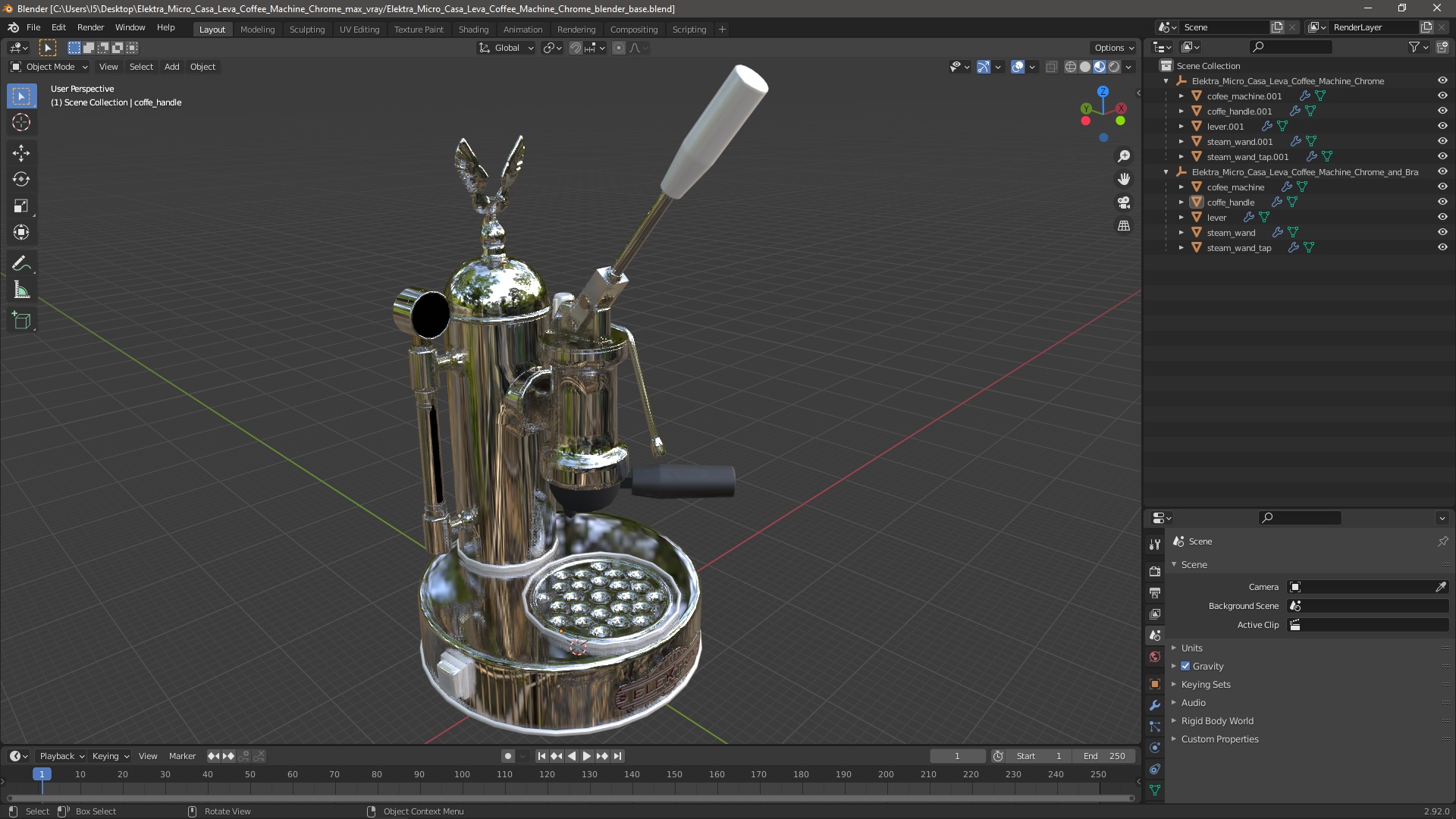Click the Options button in viewport header
Viewport: 1456px width, 819px height.
1113,47
